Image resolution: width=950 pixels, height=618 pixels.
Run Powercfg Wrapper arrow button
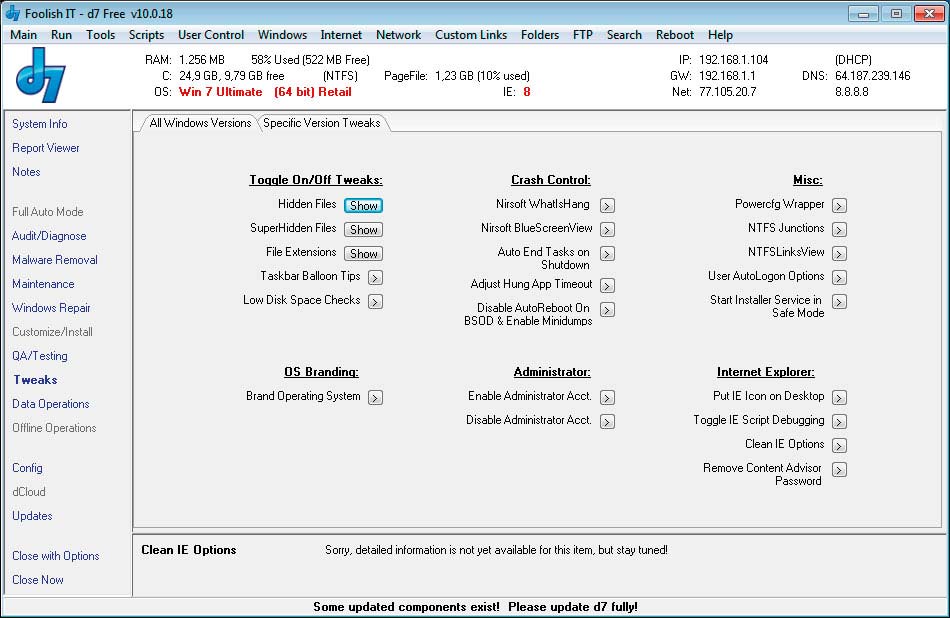[839, 205]
